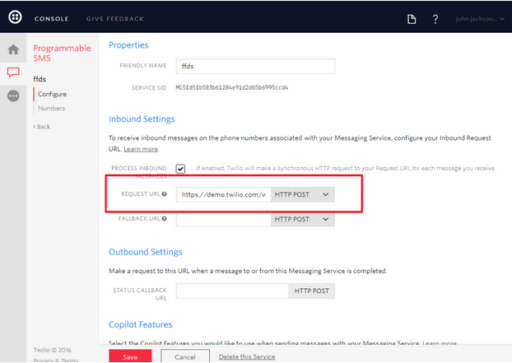
Task: Open the Console menu item
Action: 51,19
